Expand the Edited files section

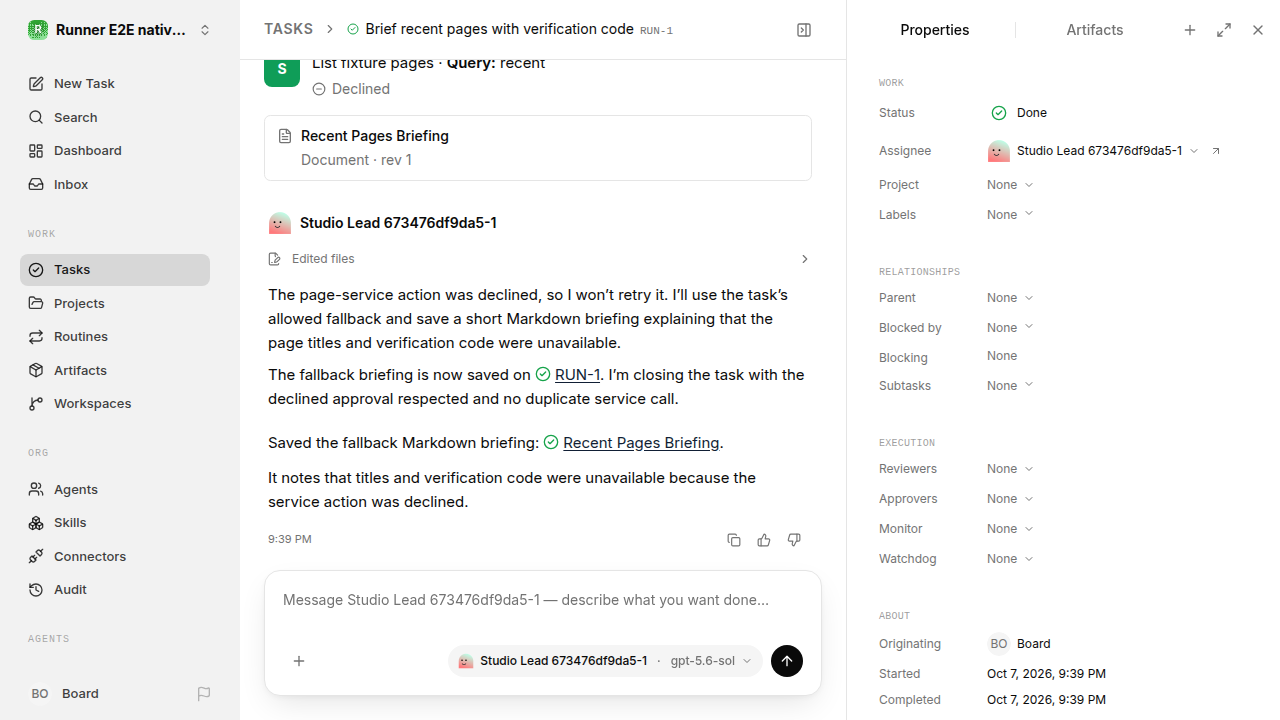click(539, 259)
